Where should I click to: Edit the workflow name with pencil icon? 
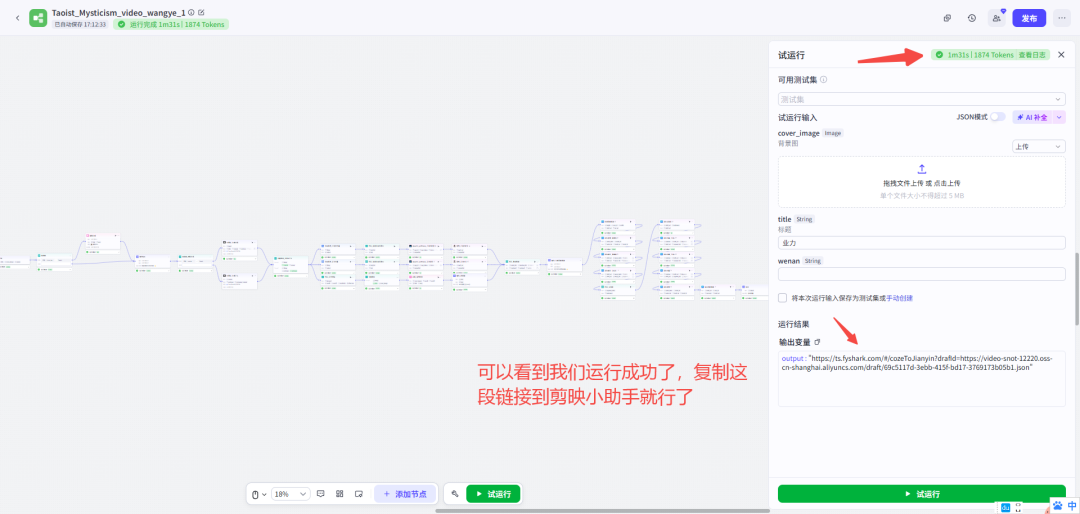coord(201,12)
